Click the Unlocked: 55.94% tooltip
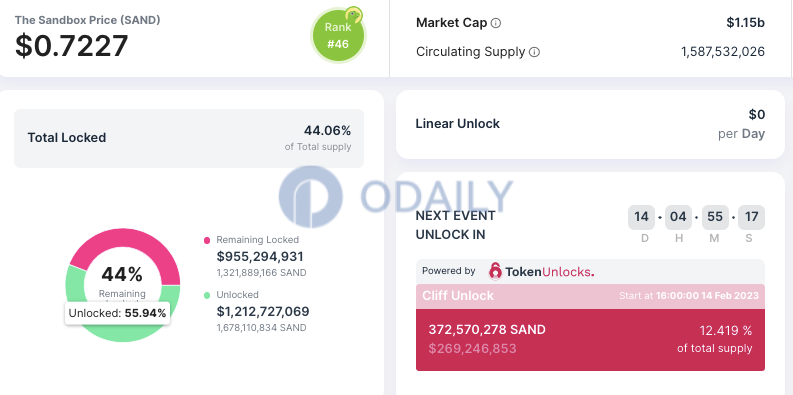This screenshot has height=395, width=793. coord(117,314)
